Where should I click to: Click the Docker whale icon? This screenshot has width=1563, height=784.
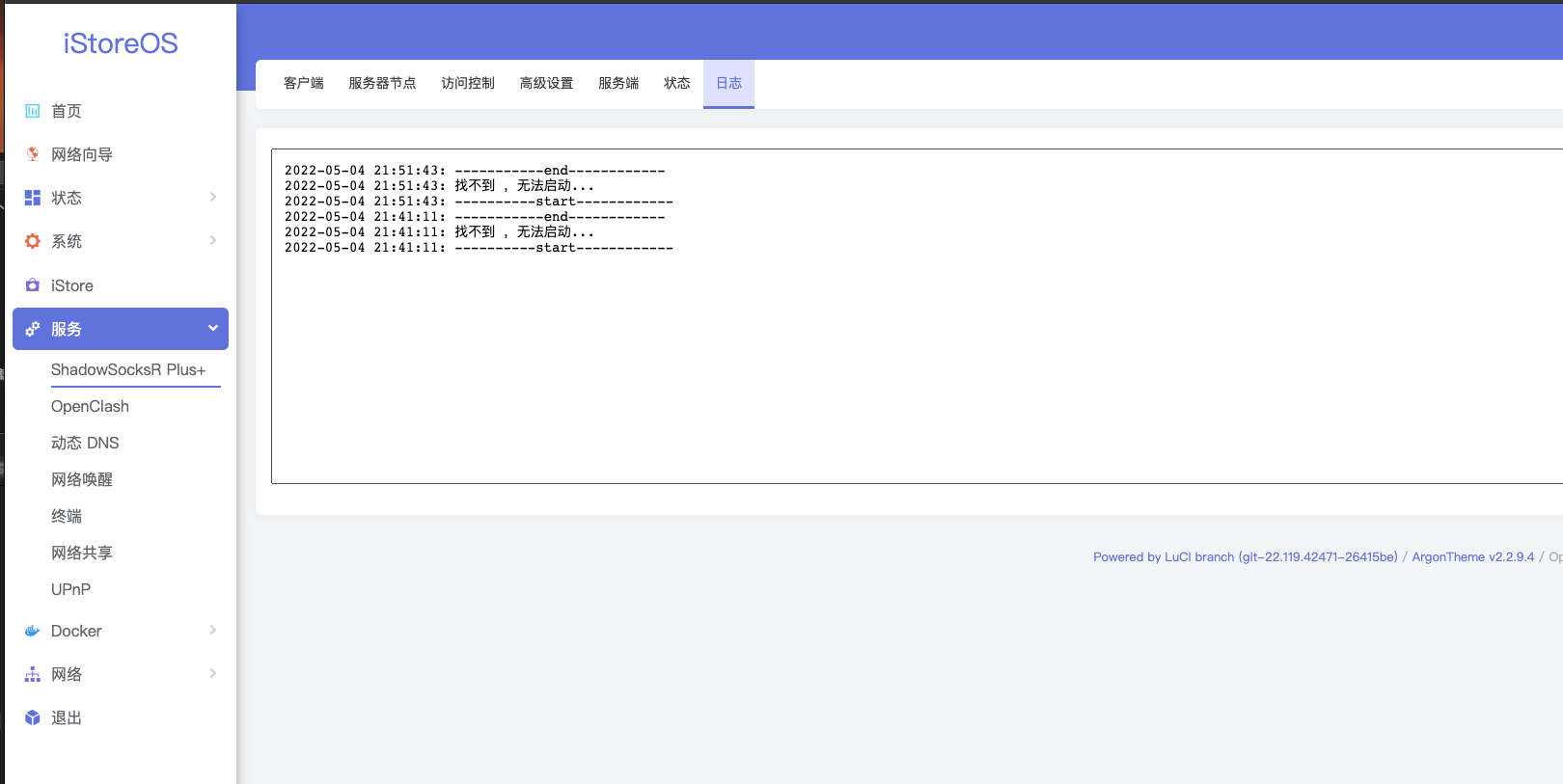33,631
